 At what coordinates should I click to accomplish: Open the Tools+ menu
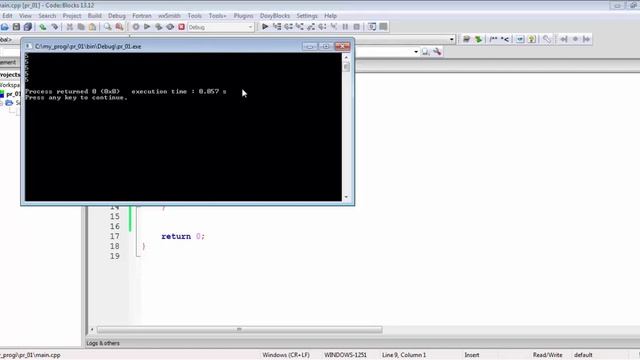click(x=218, y=16)
